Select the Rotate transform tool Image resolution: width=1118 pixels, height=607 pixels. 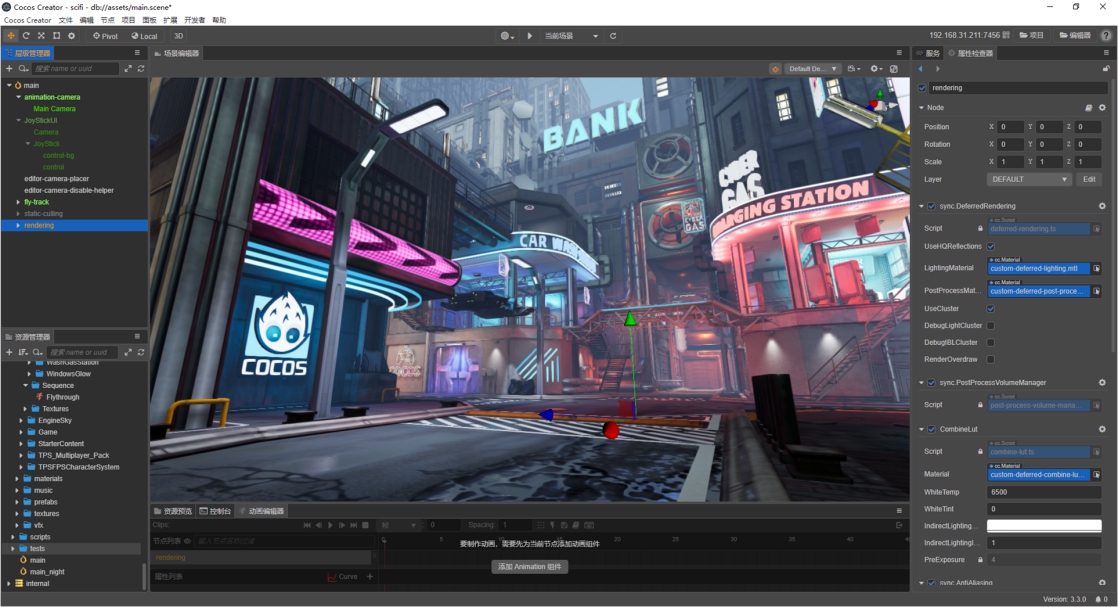[x=26, y=36]
